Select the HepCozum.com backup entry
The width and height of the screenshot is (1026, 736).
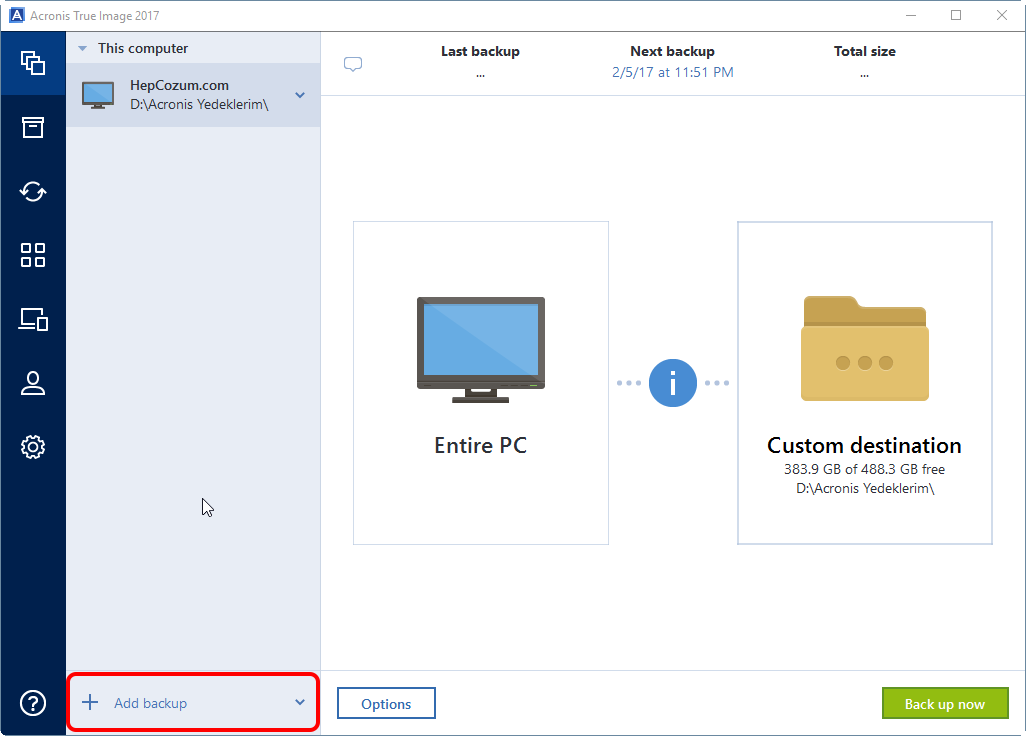click(193, 95)
